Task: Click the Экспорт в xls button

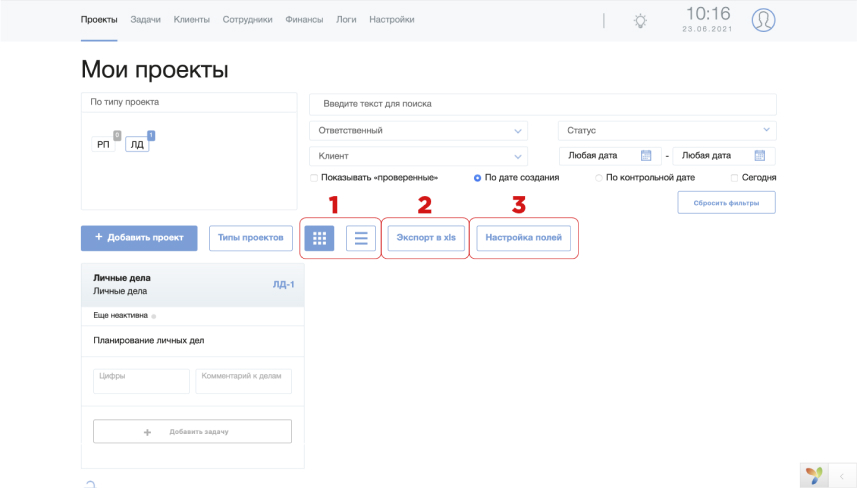Action: click(426, 238)
